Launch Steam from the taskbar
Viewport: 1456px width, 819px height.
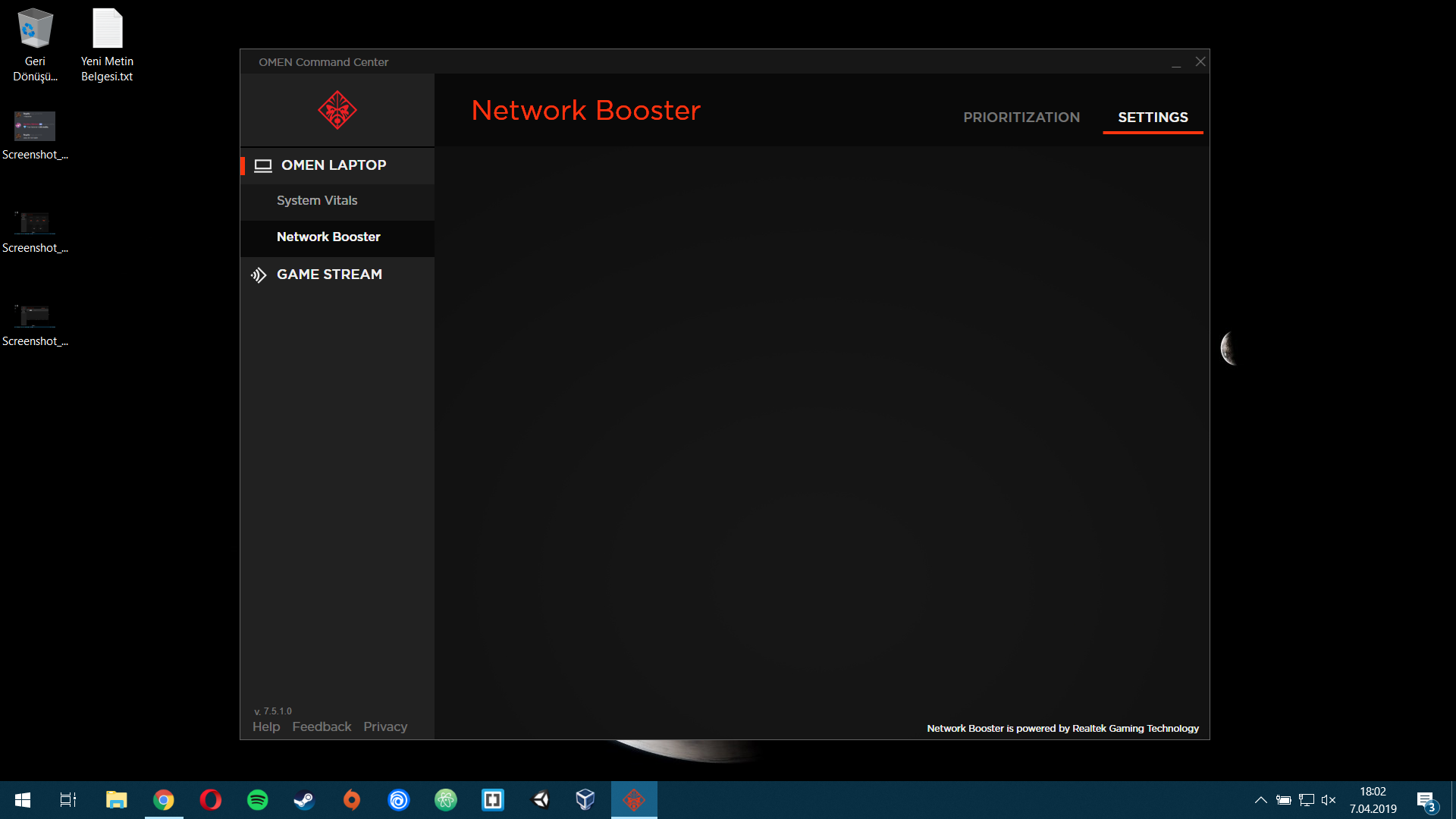[x=305, y=800]
